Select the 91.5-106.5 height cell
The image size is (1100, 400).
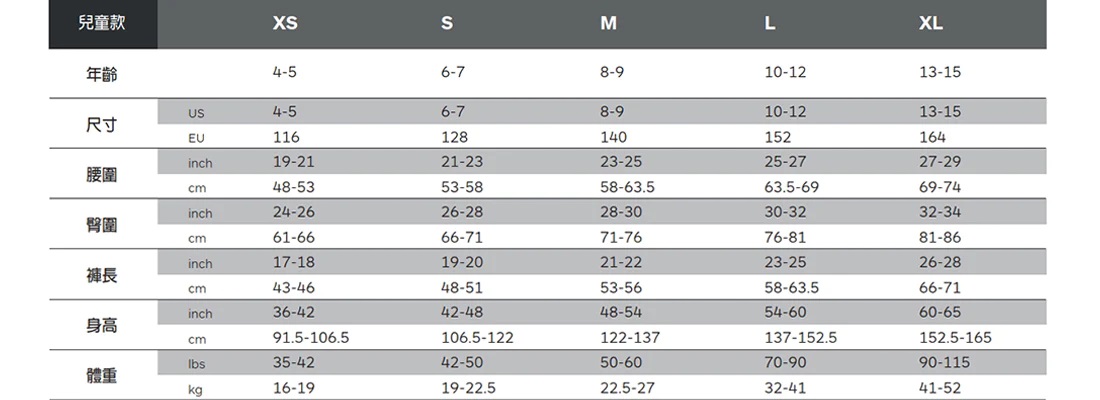(311, 338)
